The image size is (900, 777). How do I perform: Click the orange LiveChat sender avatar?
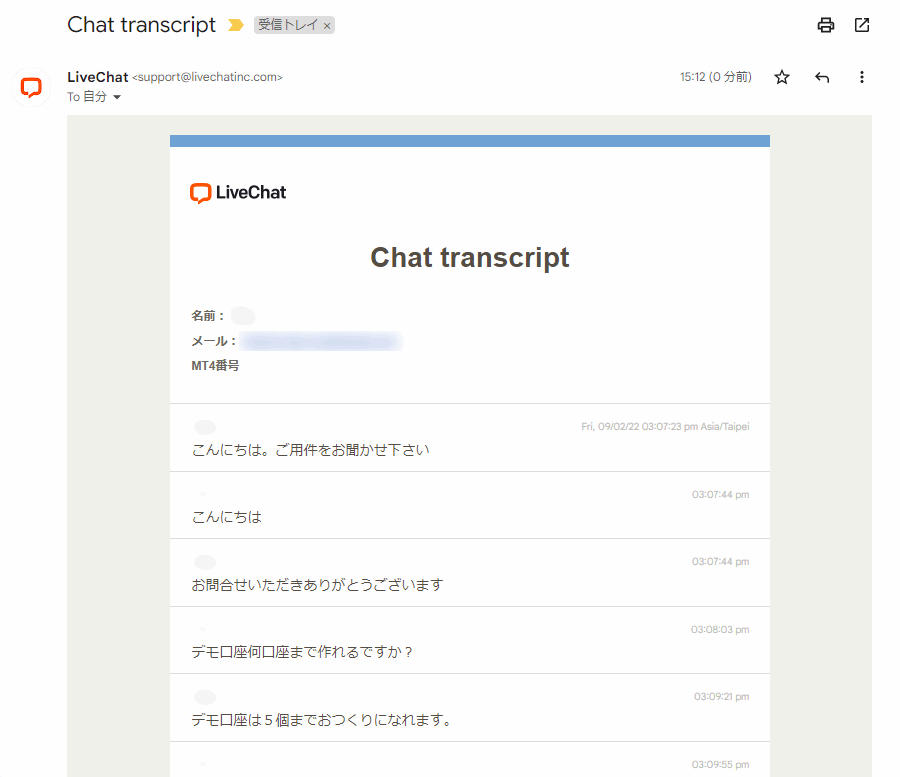click(x=30, y=87)
